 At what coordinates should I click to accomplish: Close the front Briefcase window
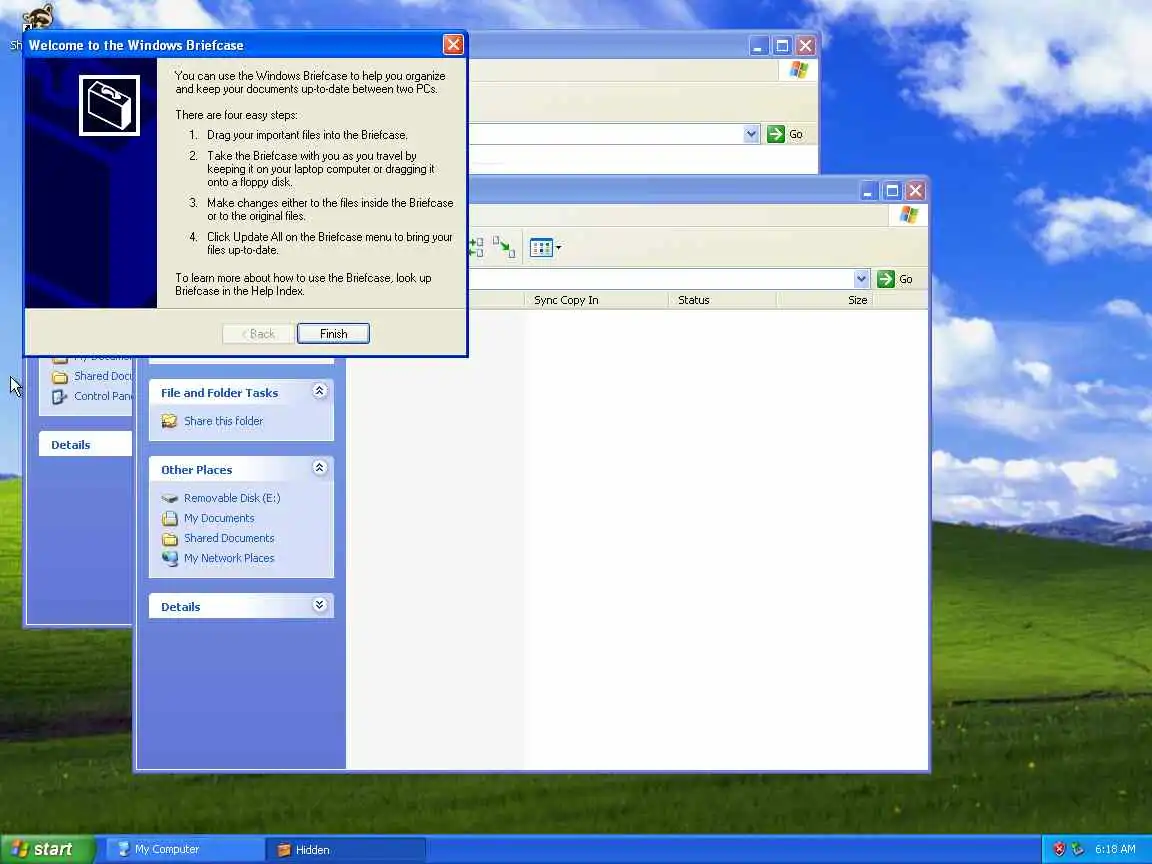[915, 191]
